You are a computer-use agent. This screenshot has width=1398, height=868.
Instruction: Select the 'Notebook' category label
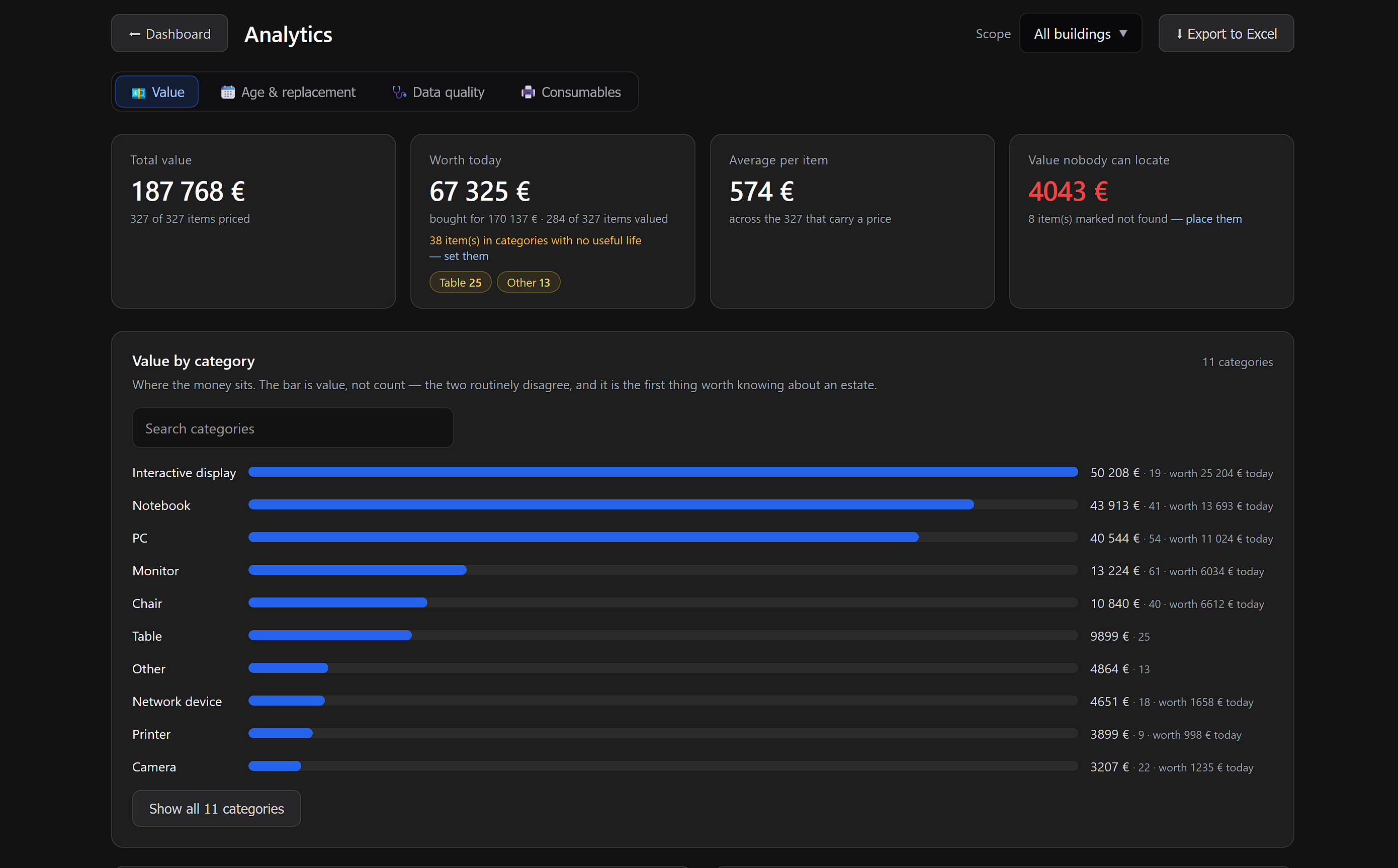click(161, 506)
